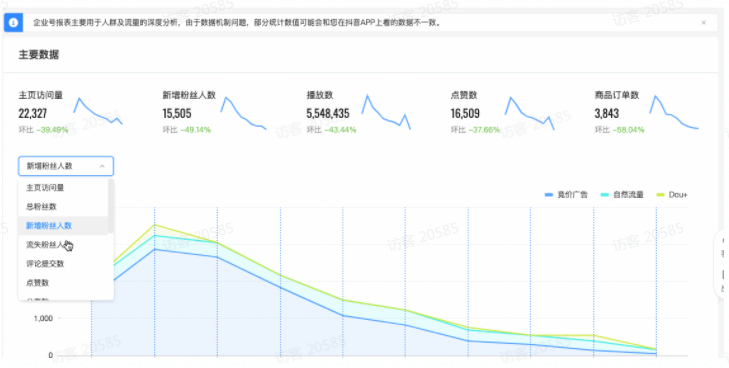Toggle the 自然流量 legend series
The width and height of the screenshot is (729, 368).
pos(622,195)
